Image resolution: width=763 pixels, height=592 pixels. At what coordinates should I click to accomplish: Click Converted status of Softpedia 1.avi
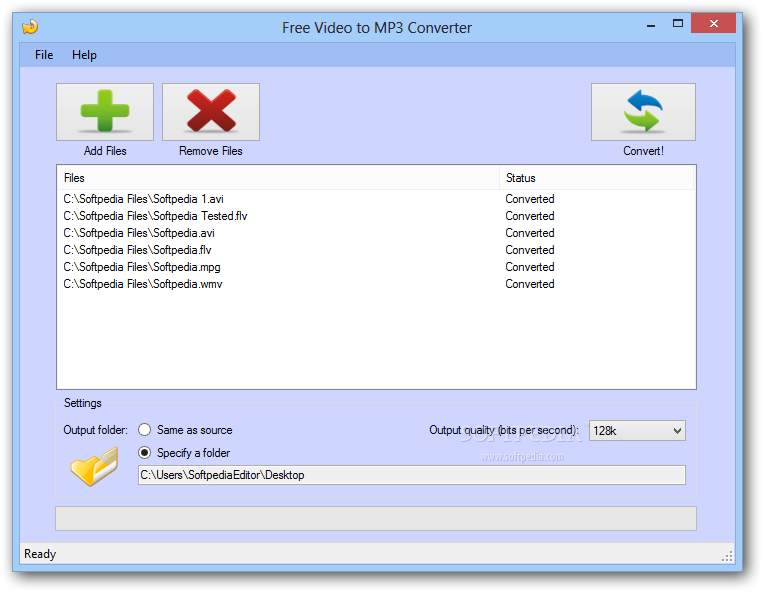[529, 199]
